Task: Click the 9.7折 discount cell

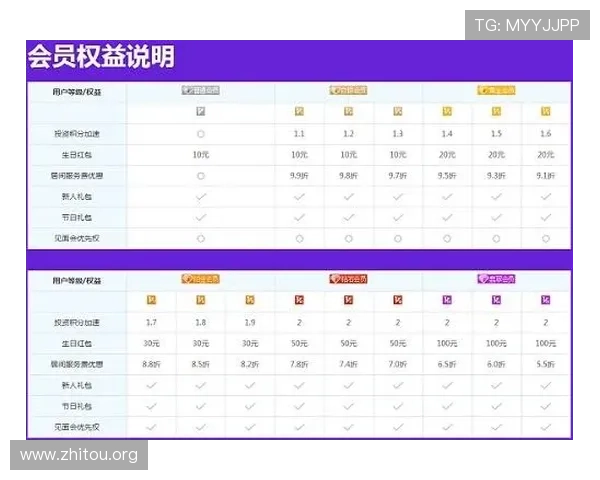Action: point(398,176)
